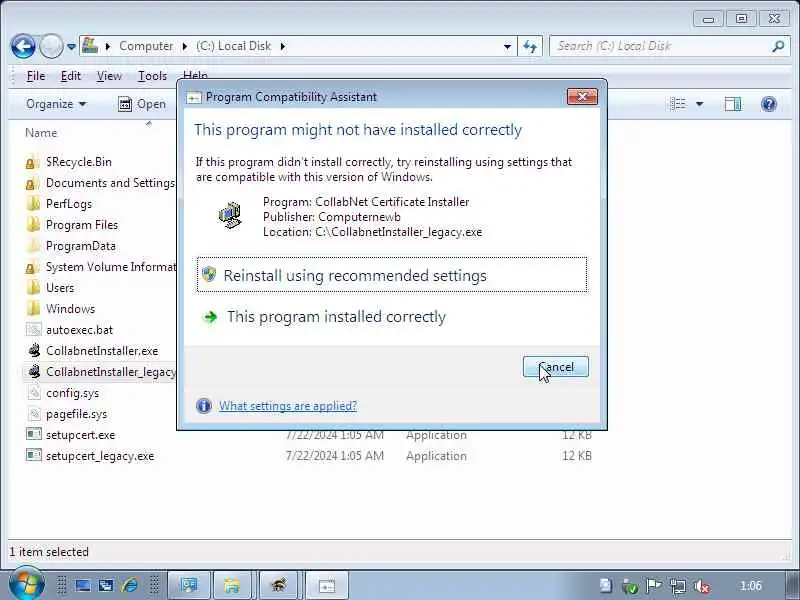Select the ProgramData folder
Image resolution: width=800 pixels, height=600 pixels.
click(81, 246)
